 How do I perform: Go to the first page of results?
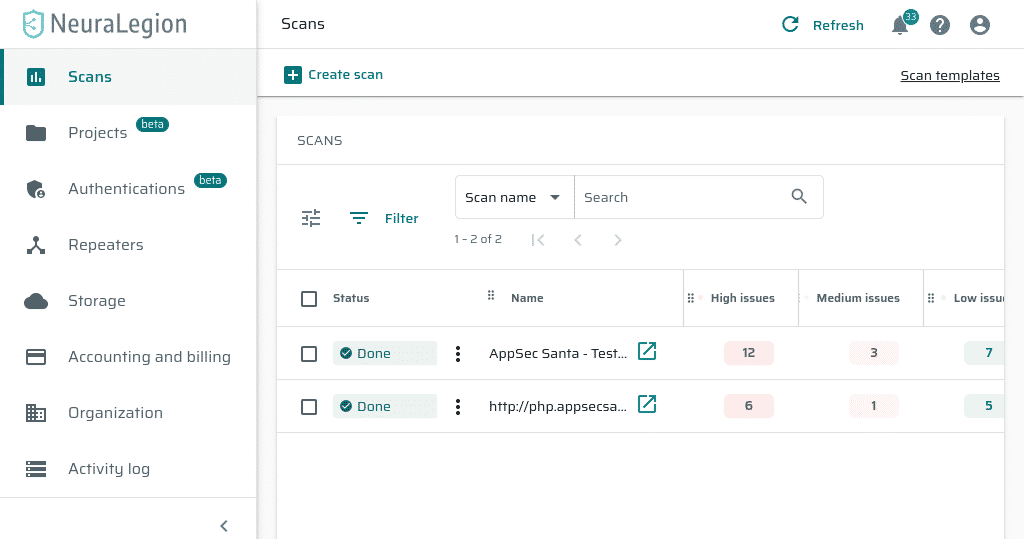[538, 240]
